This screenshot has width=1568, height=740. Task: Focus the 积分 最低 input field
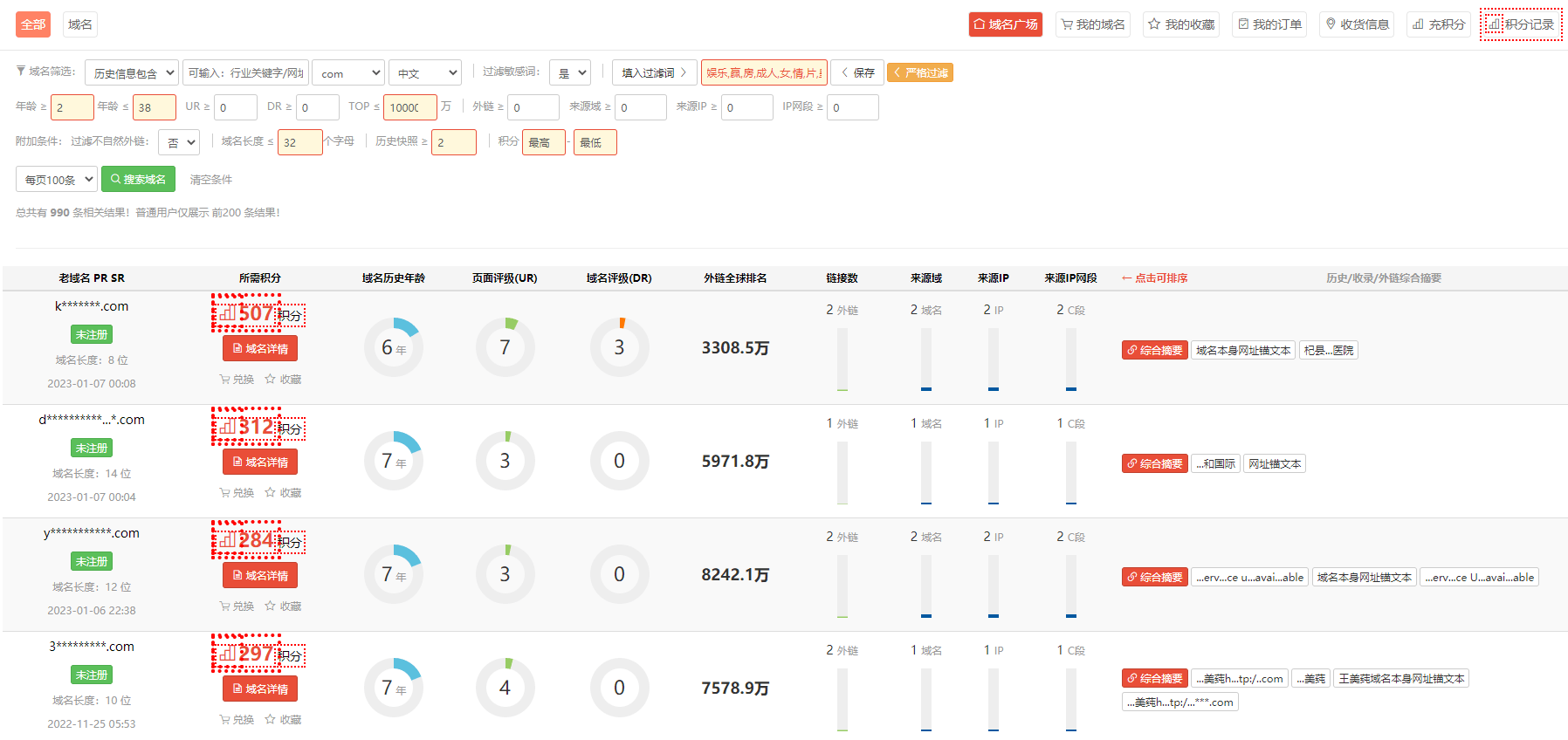point(595,142)
